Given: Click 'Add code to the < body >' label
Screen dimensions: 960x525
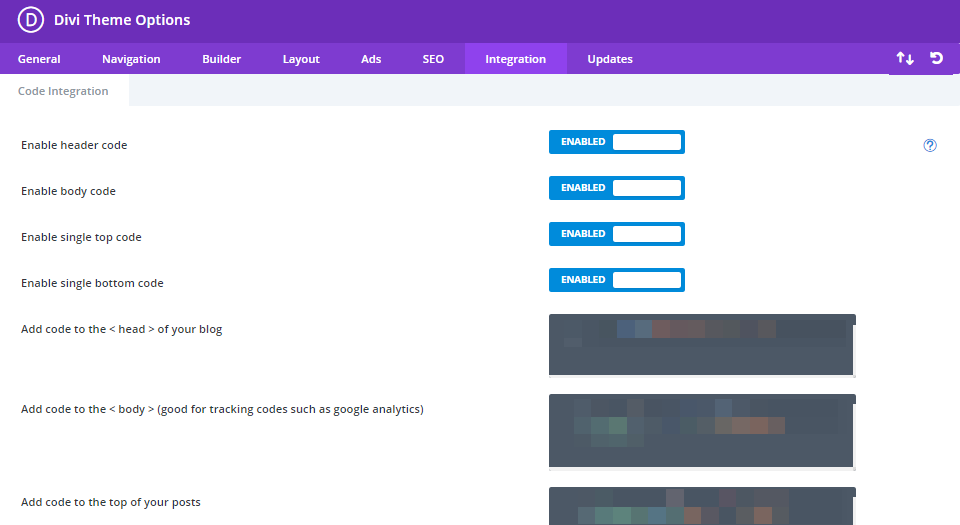Looking at the screenshot, I should coord(222,409).
